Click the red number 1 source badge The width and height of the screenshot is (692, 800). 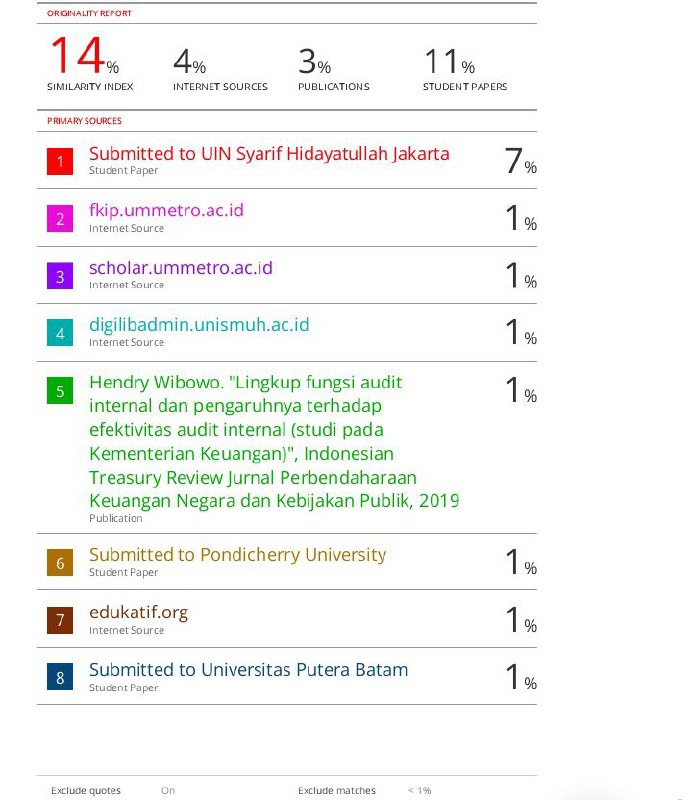pyautogui.click(x=60, y=161)
